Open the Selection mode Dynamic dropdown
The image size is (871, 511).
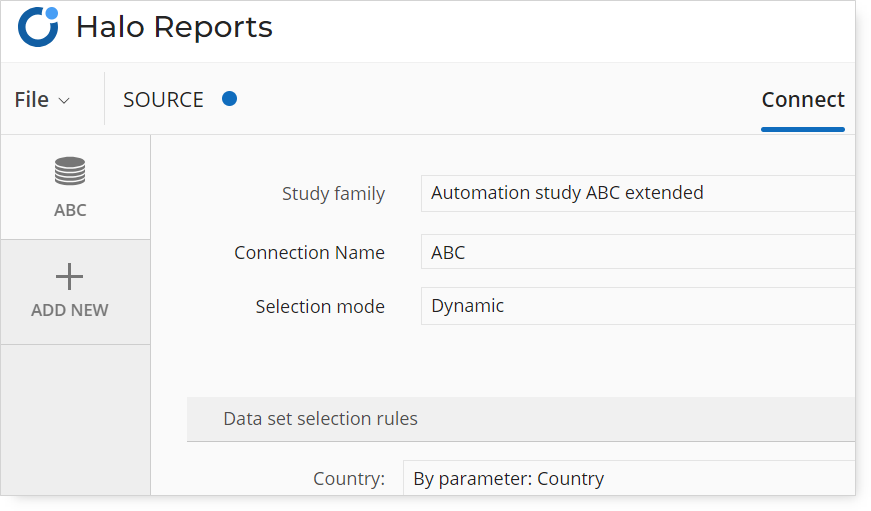638,305
